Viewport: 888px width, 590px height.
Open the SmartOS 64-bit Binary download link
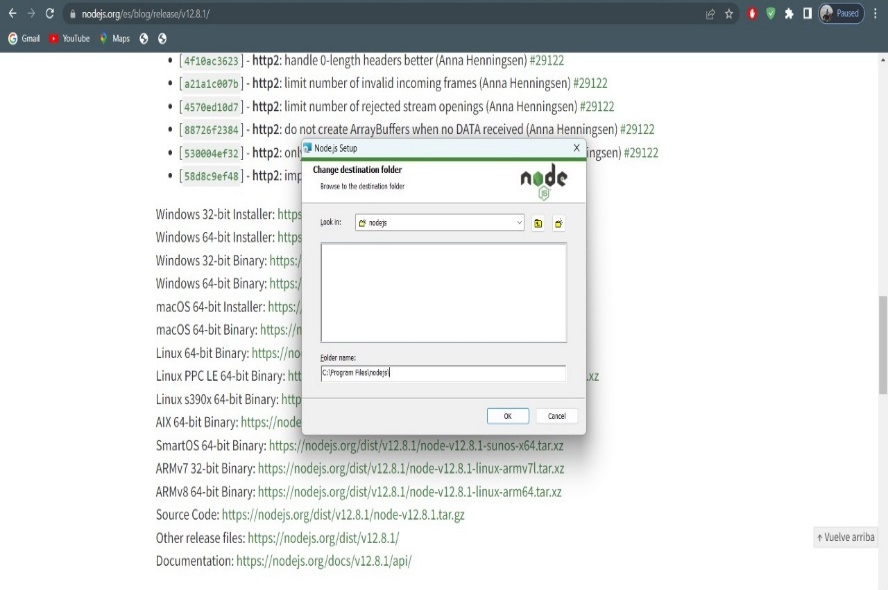(416, 446)
